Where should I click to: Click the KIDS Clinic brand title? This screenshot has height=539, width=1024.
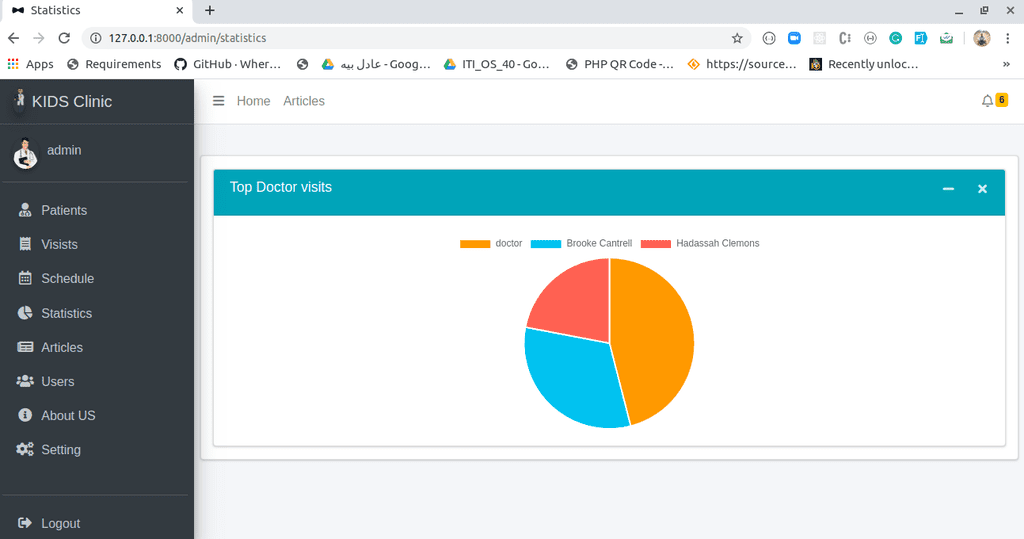(x=72, y=101)
